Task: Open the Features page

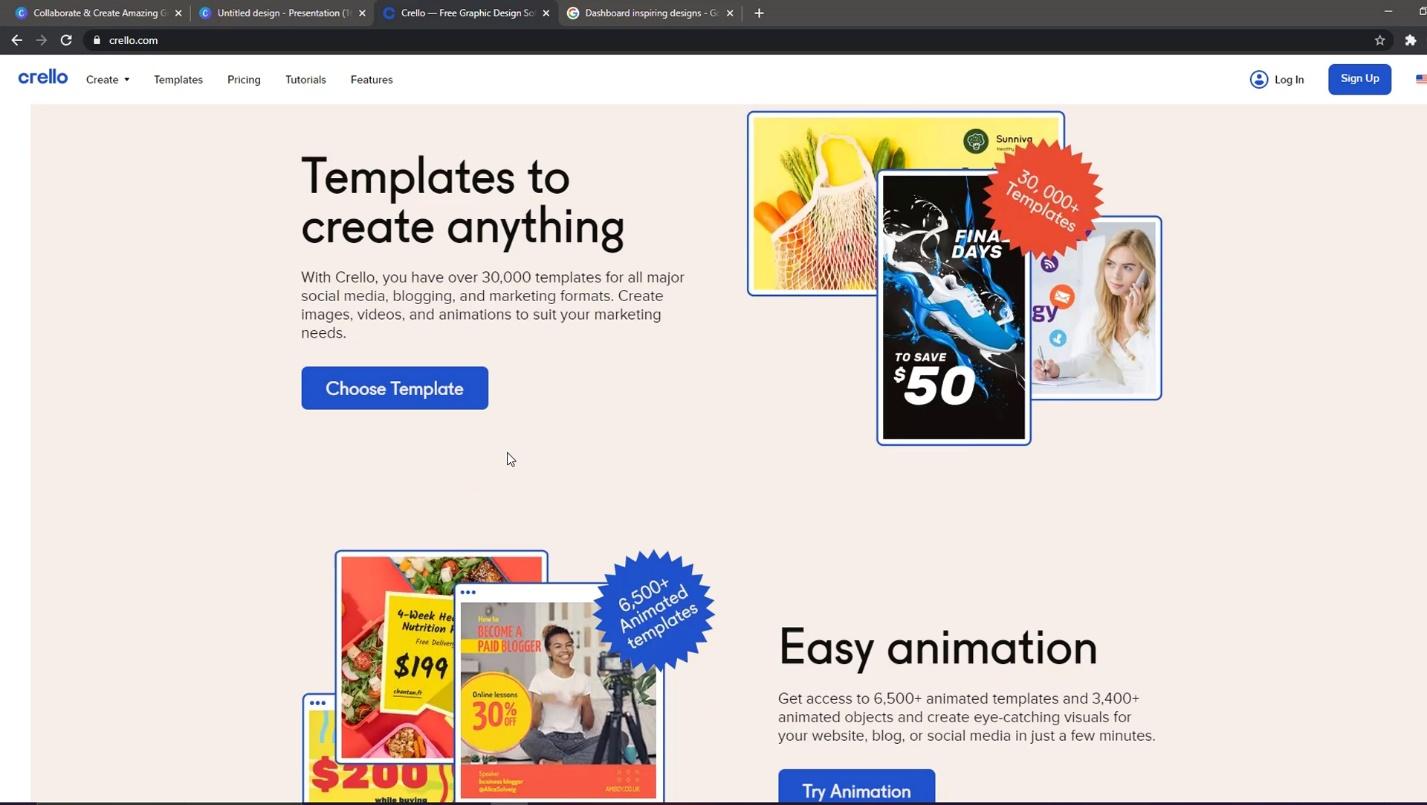Action: [x=371, y=79]
